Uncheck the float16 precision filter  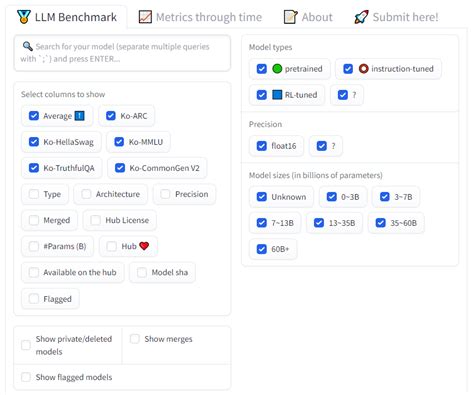coord(262,146)
